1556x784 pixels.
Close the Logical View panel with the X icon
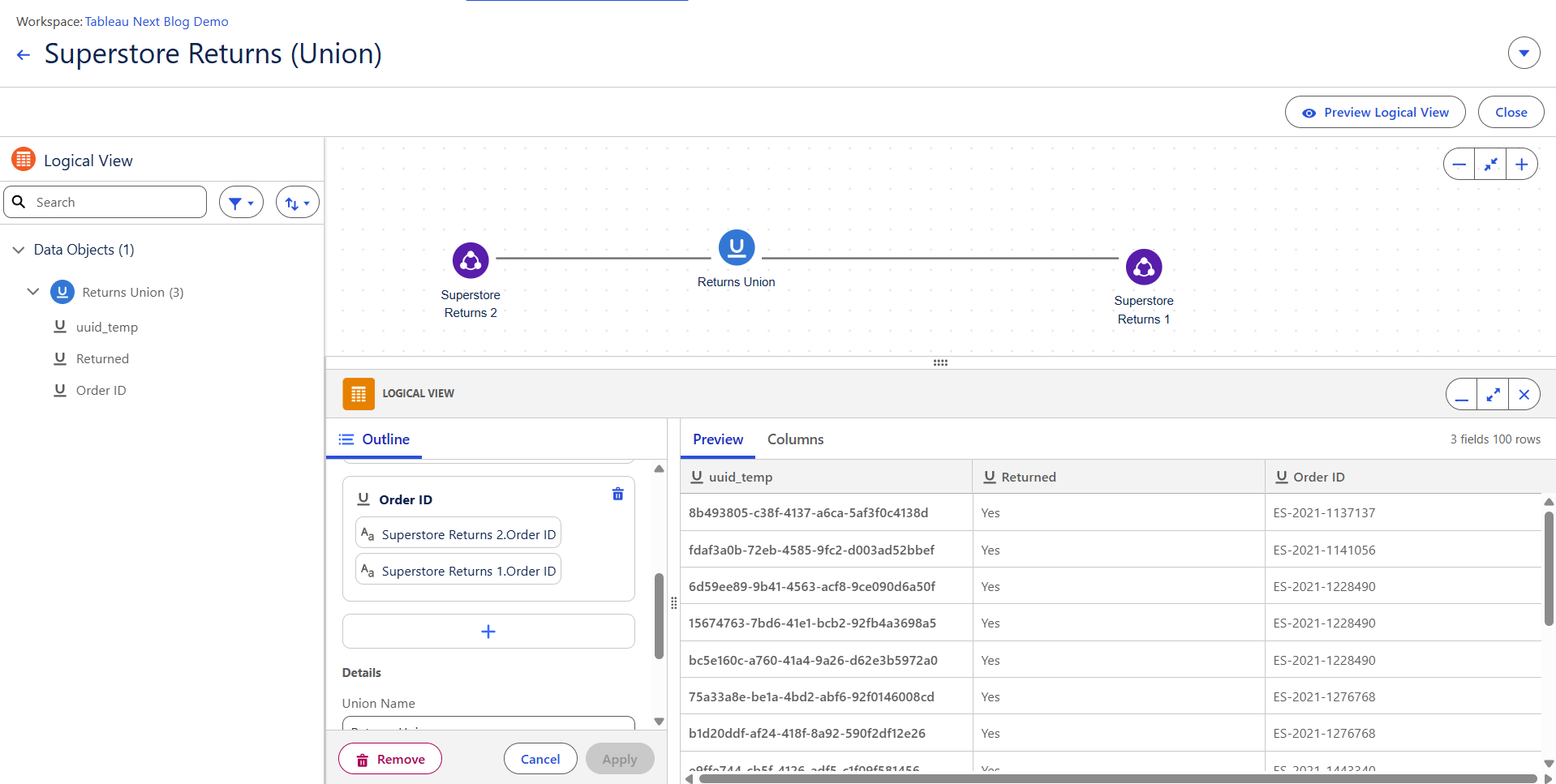coord(1524,395)
